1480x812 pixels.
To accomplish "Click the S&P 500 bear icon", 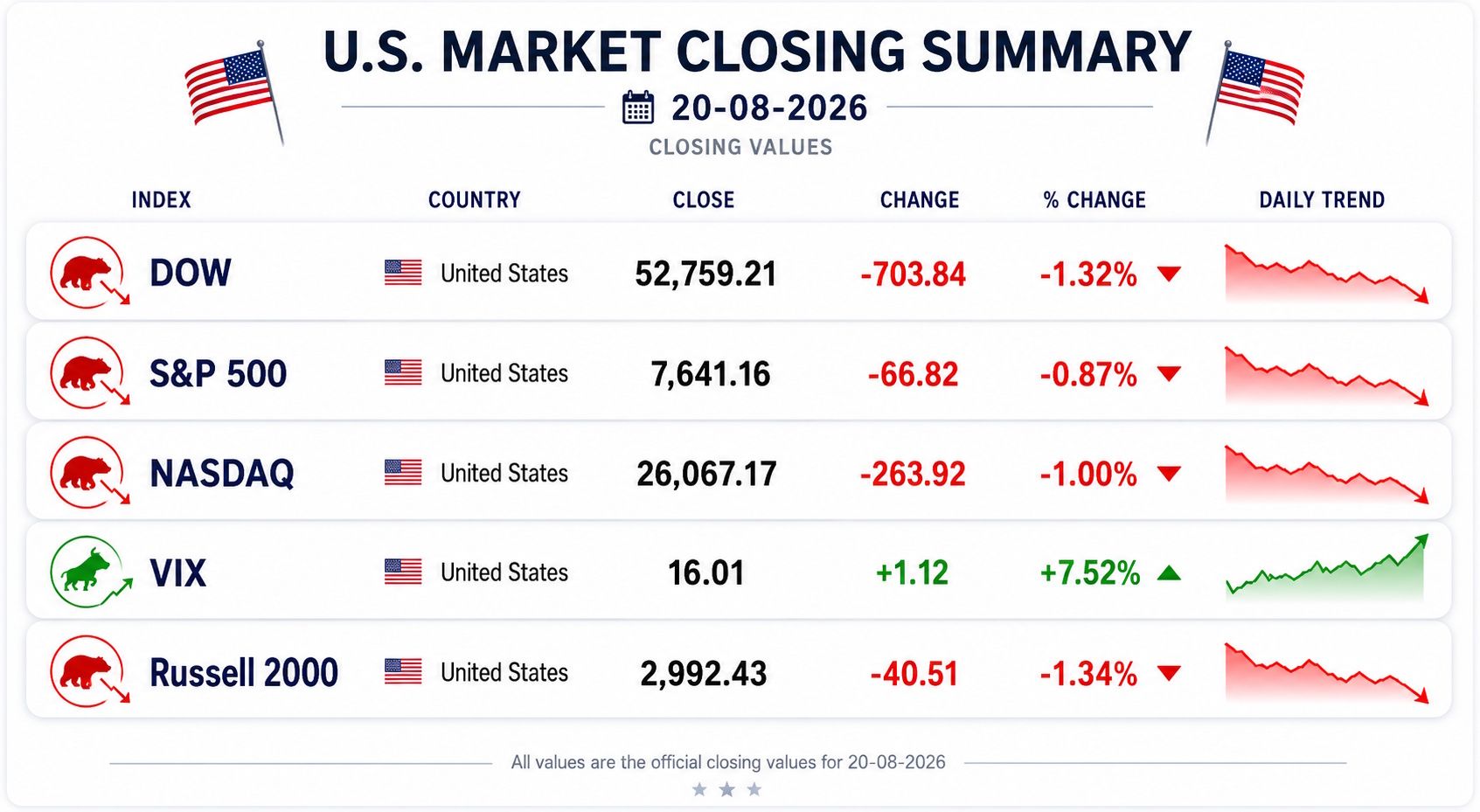I will coord(90,372).
